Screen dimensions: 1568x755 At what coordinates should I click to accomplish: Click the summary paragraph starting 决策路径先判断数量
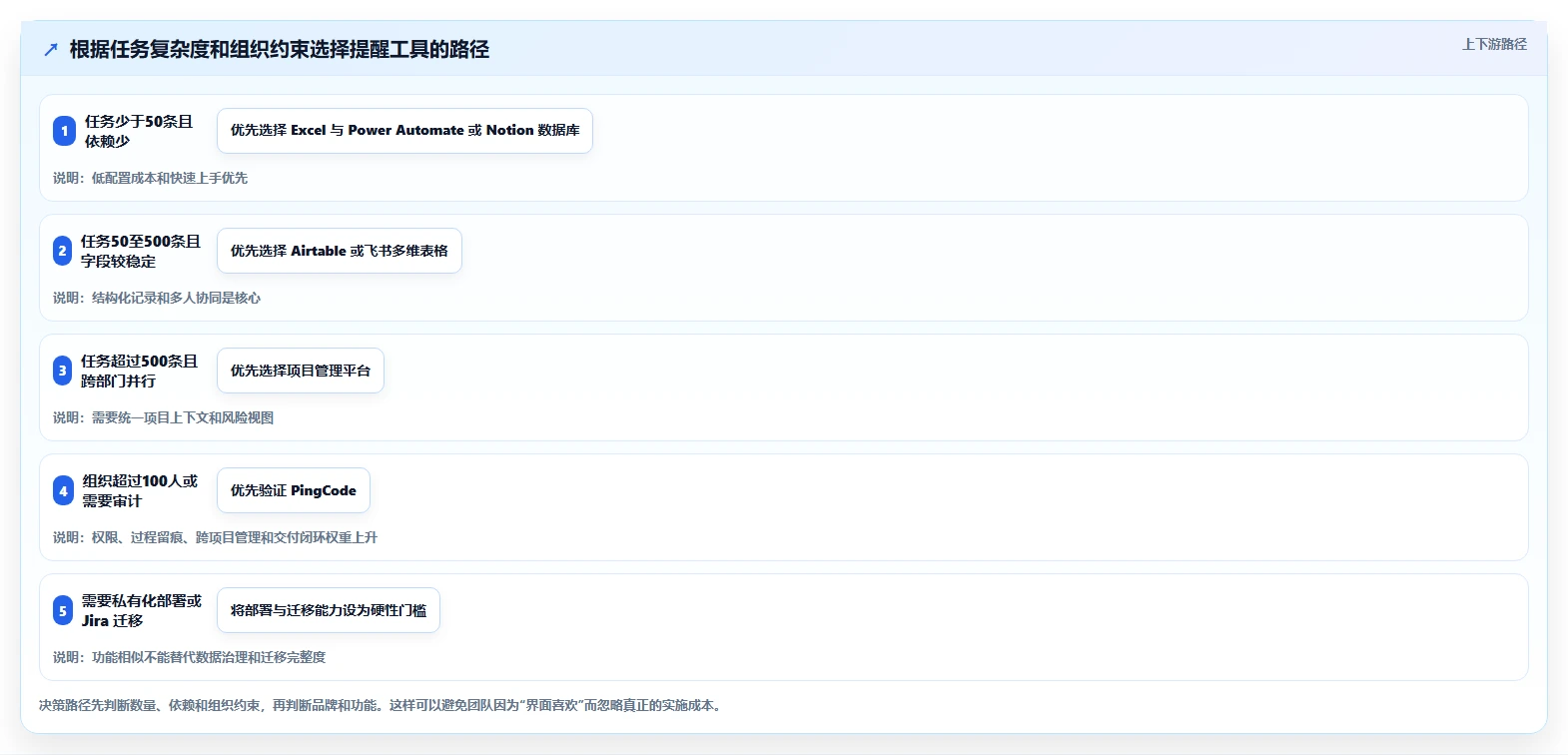pyautogui.click(x=383, y=705)
